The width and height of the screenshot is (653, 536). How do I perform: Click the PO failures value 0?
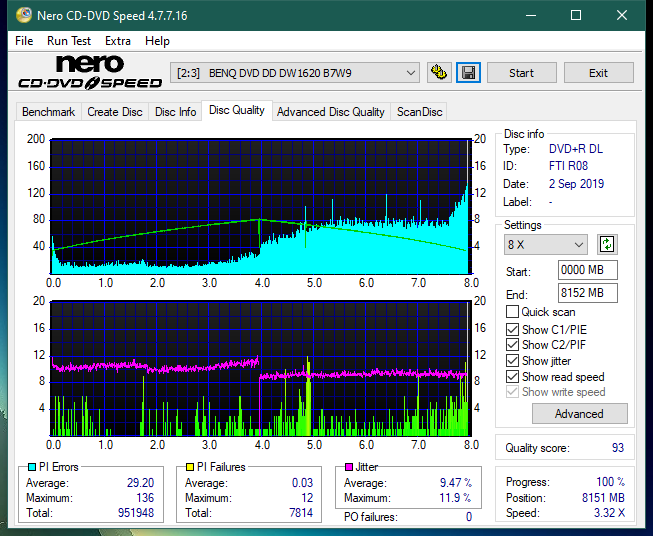tap(469, 517)
